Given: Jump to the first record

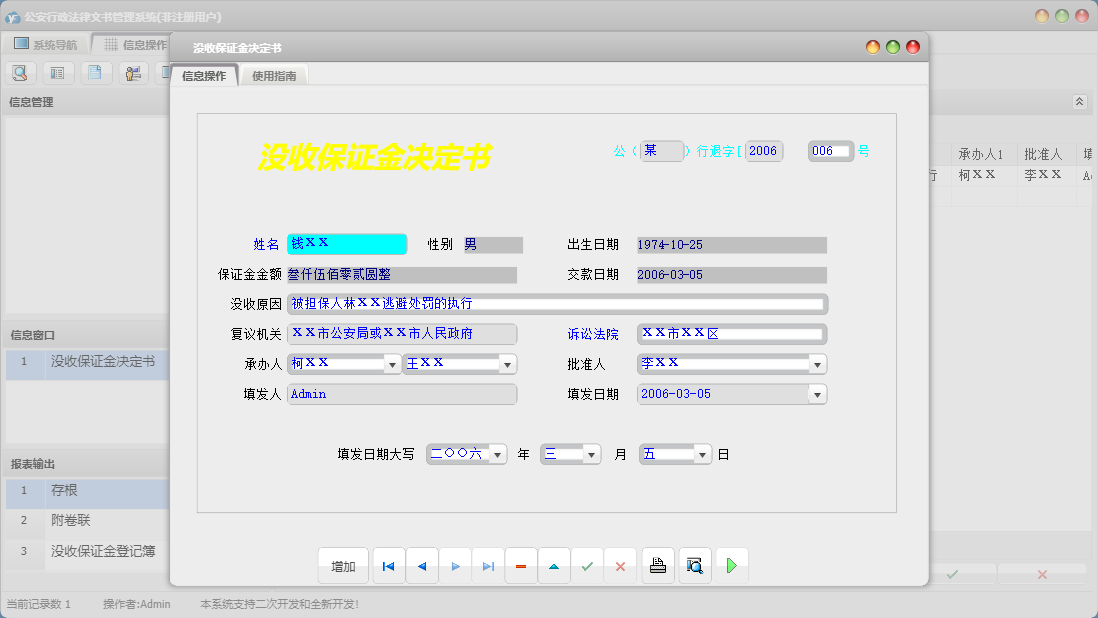Looking at the screenshot, I should (388, 565).
